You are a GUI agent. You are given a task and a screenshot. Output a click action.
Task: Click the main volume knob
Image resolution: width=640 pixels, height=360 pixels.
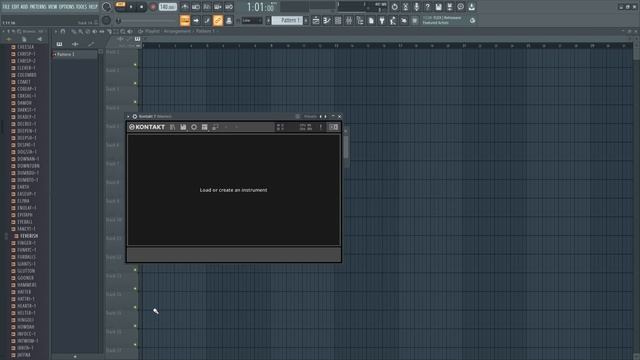pos(107,7)
